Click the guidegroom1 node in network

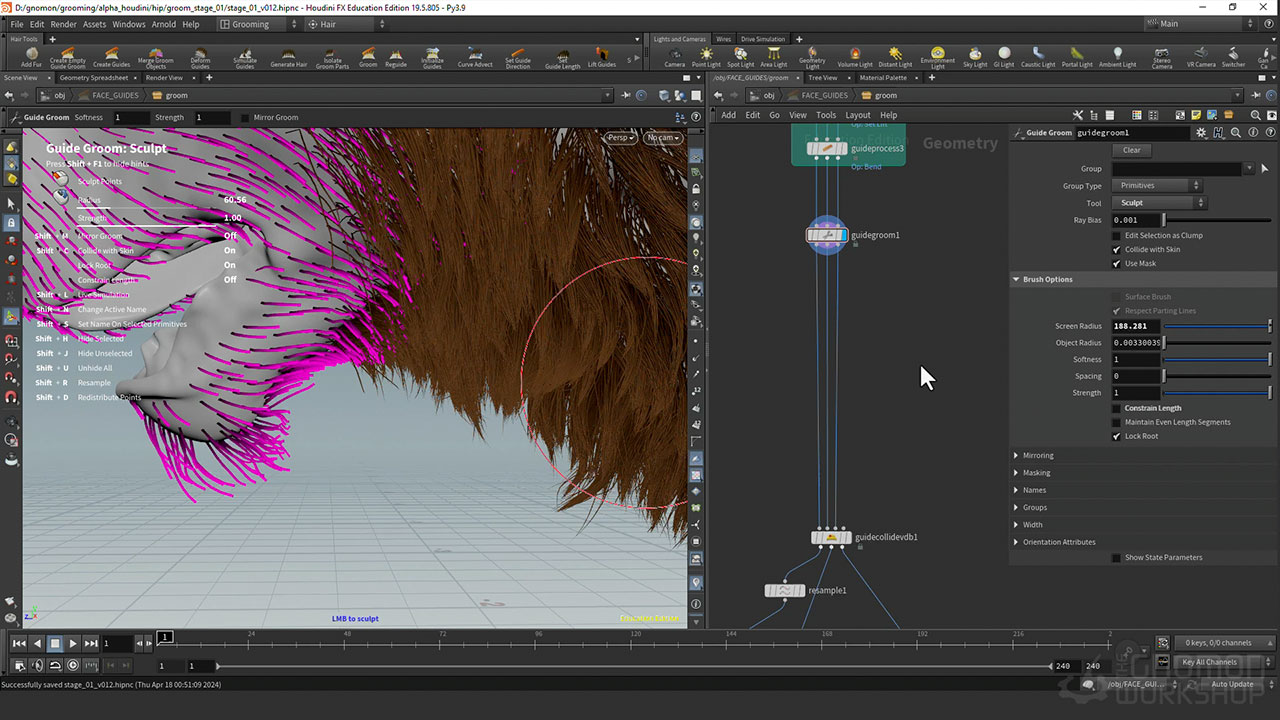coord(827,235)
